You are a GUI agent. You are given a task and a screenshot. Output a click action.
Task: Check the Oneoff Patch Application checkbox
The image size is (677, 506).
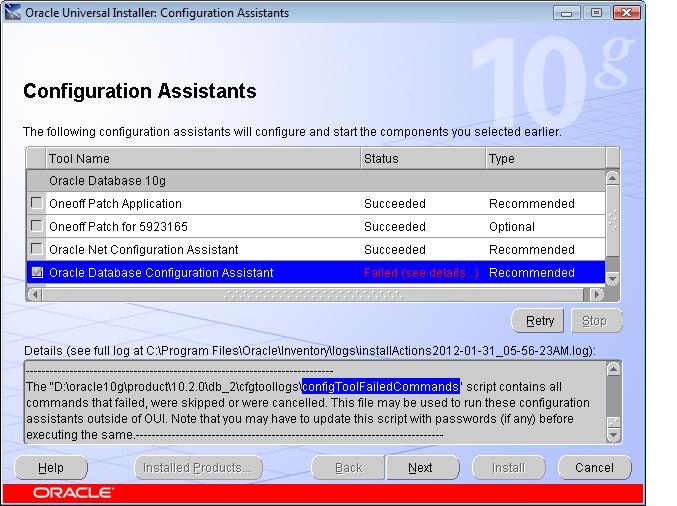37,203
